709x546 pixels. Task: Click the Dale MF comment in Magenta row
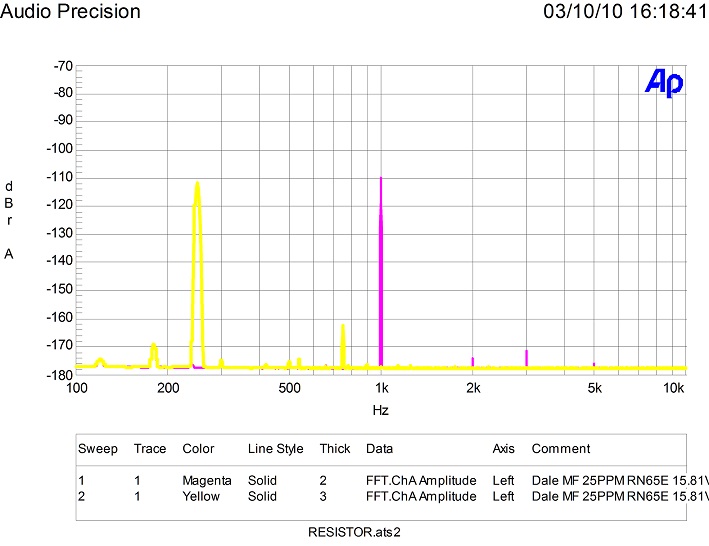pos(620,480)
